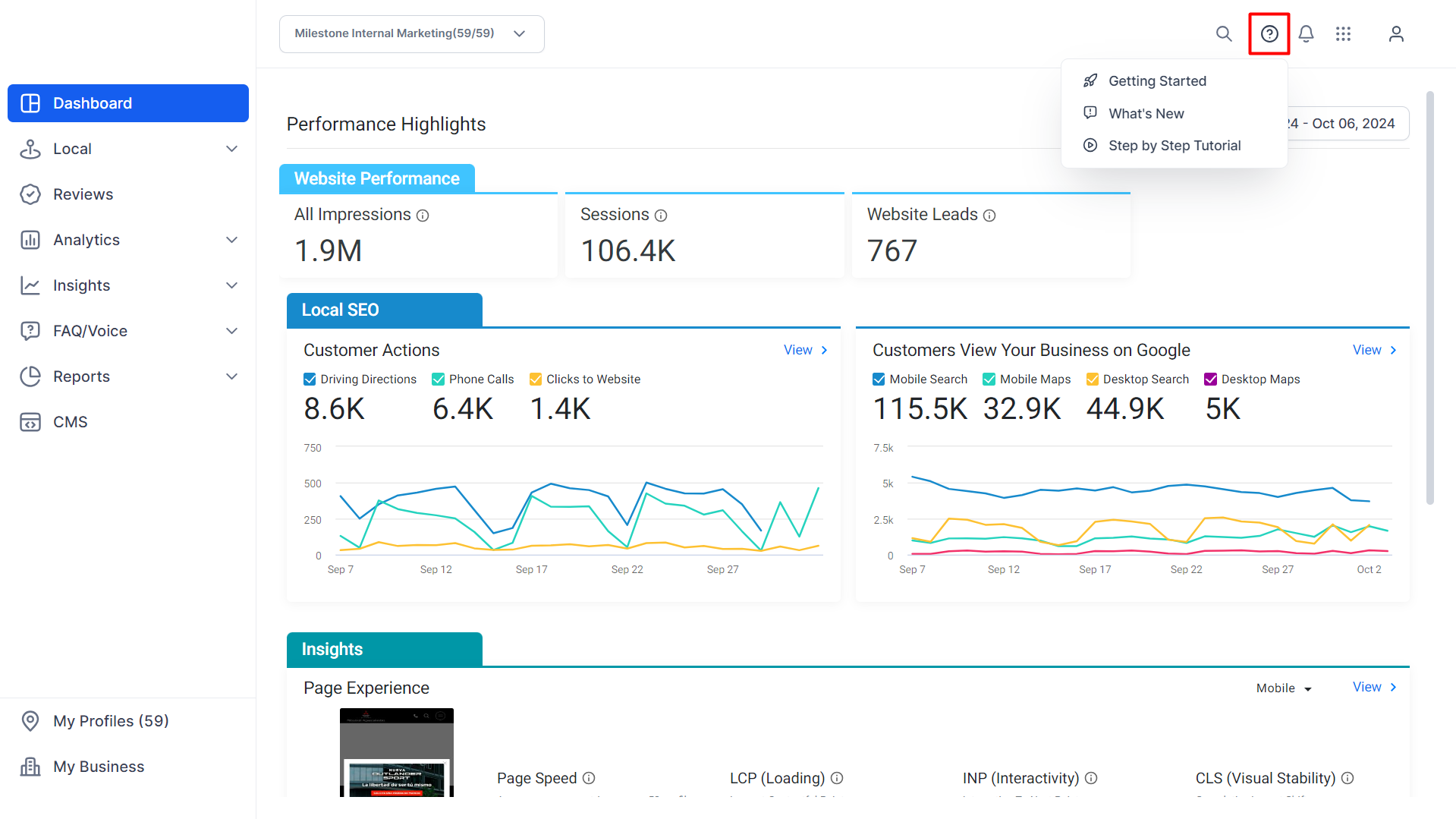Click the Page Speed info icon

(589, 778)
